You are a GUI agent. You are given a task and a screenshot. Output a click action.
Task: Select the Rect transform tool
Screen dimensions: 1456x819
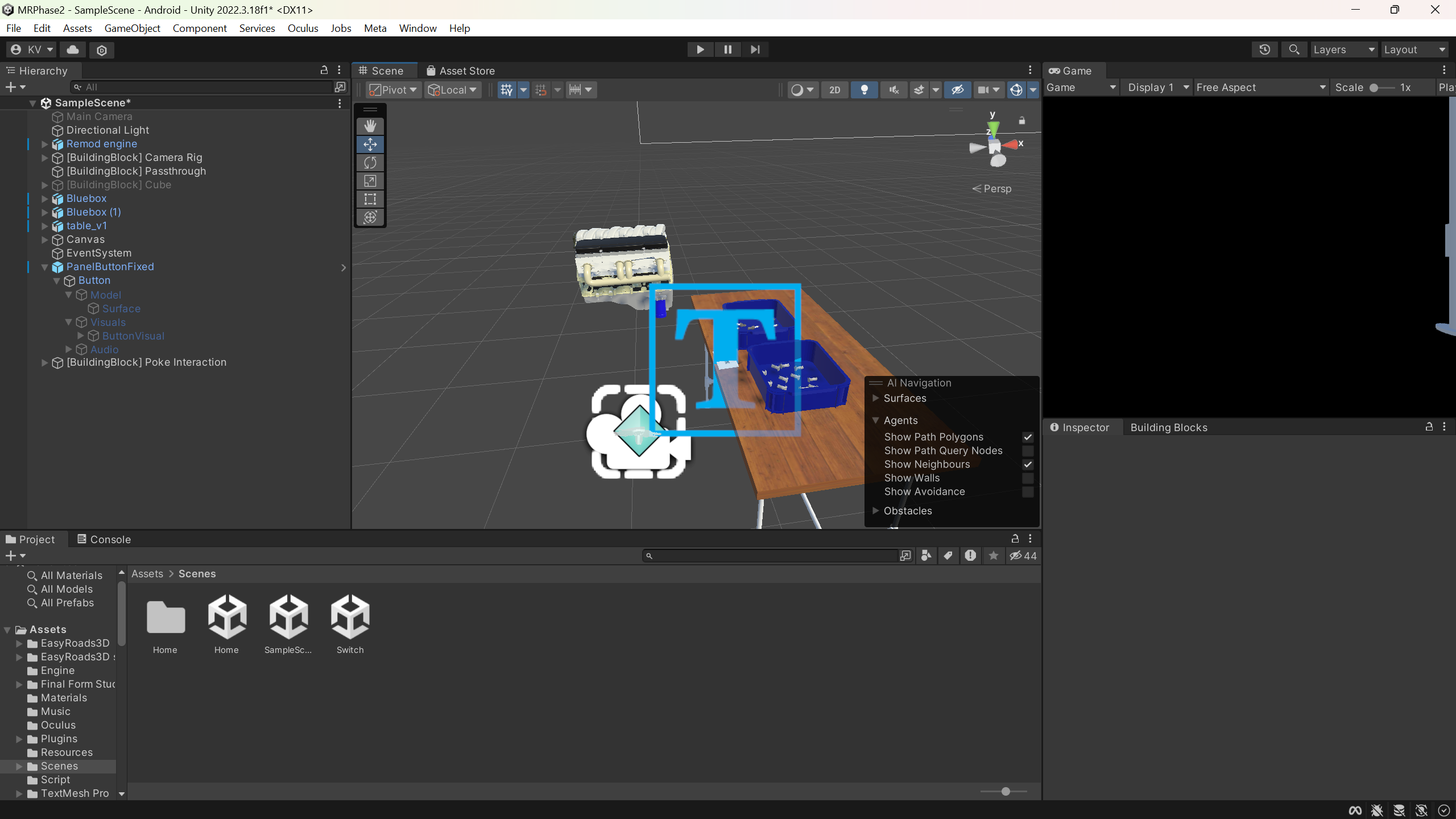(370, 199)
